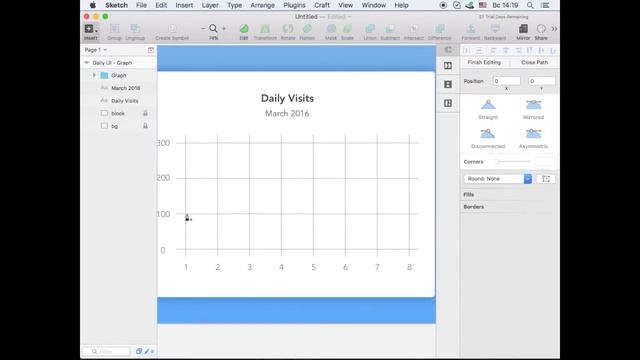Open the File menu
This screenshot has height=360, width=640.
pos(141,5)
